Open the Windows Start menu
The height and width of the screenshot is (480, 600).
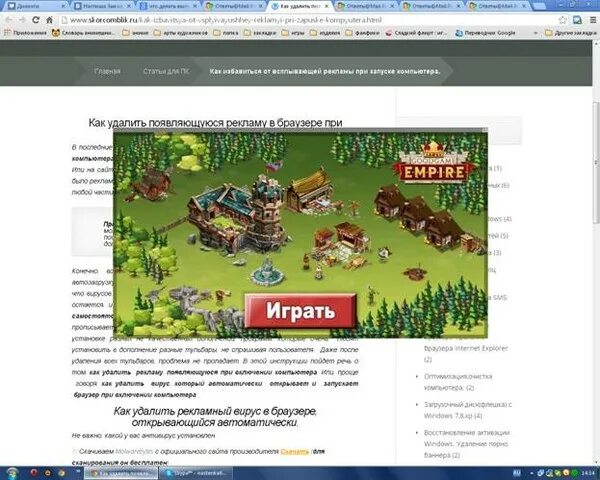(13, 473)
